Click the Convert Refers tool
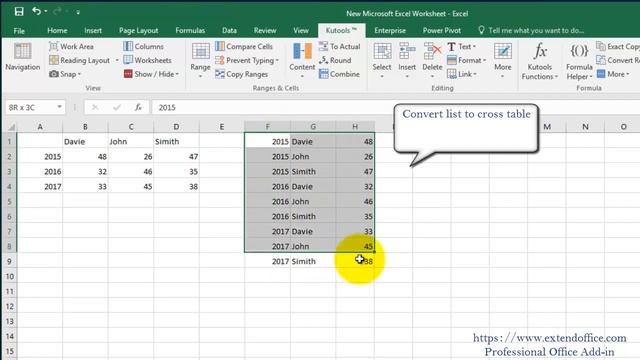Image resolution: width=640 pixels, height=360 pixels. (618, 60)
